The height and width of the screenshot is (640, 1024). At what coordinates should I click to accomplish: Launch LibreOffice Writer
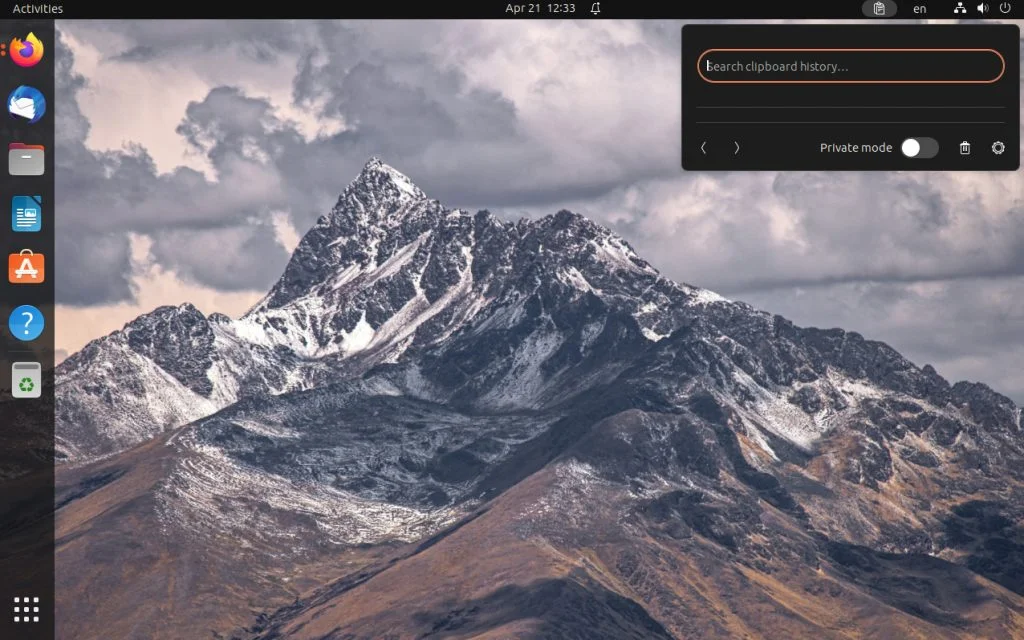click(25, 212)
